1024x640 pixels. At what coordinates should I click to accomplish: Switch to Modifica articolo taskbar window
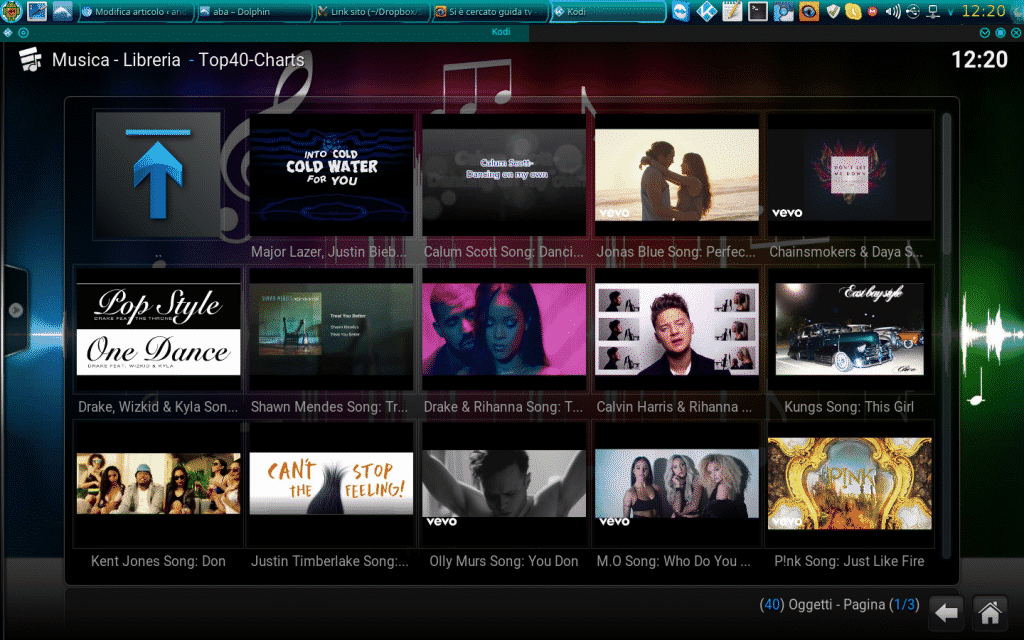(135, 12)
